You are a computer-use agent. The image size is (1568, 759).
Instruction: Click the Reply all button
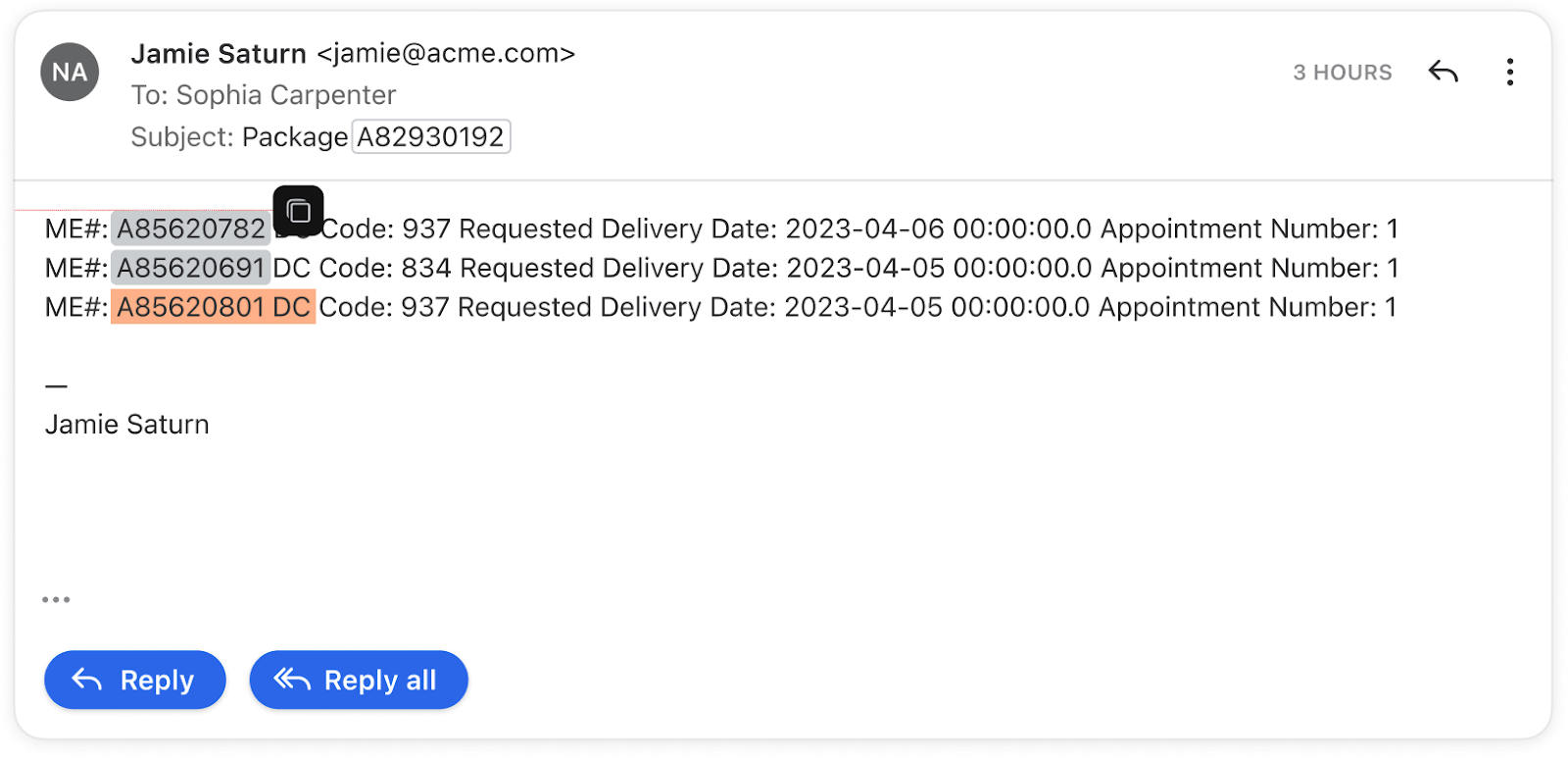pyautogui.click(x=359, y=680)
